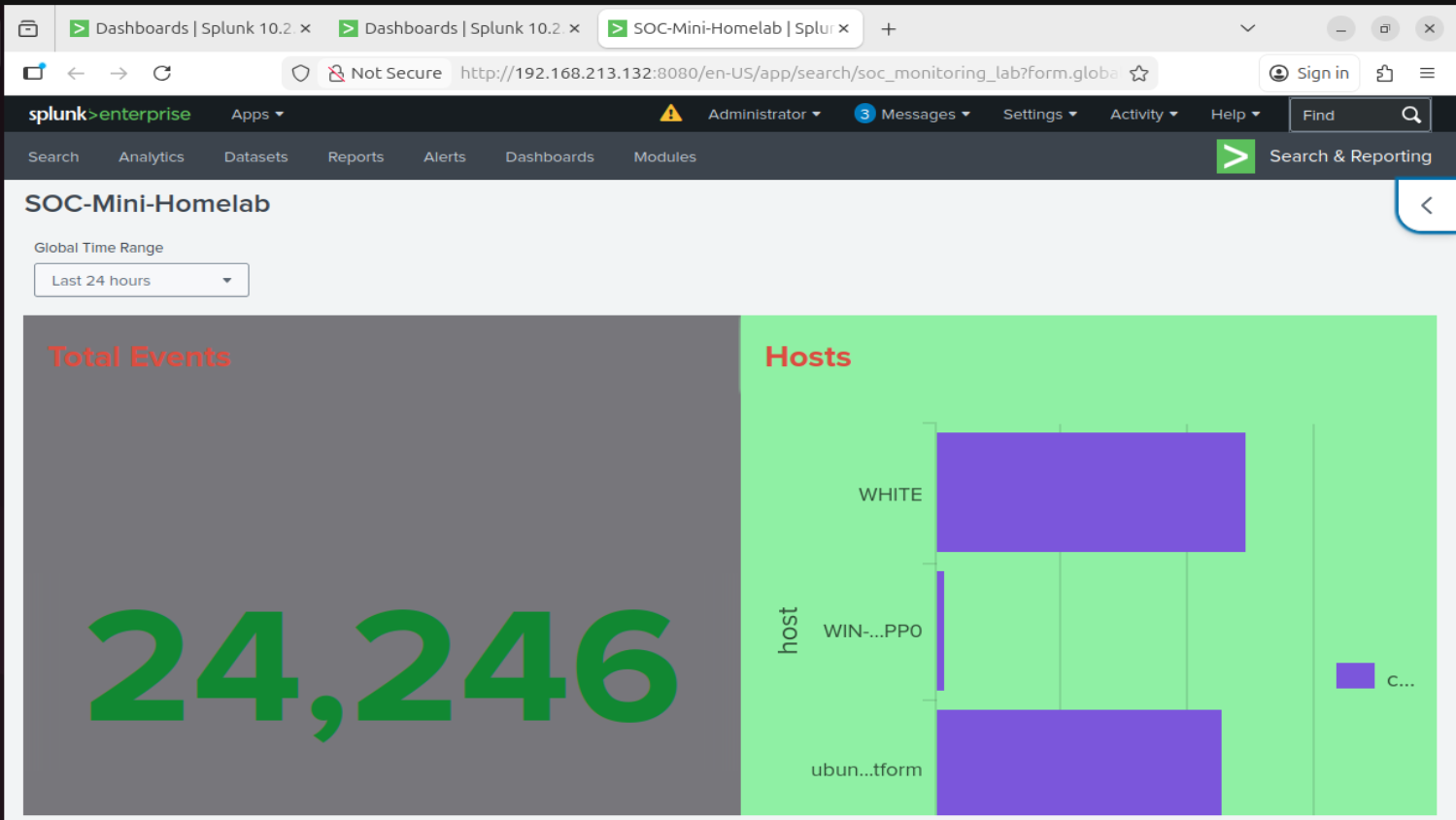Open the Help dropdown menu
The width and height of the screenshot is (1456, 820).
coord(1236,115)
